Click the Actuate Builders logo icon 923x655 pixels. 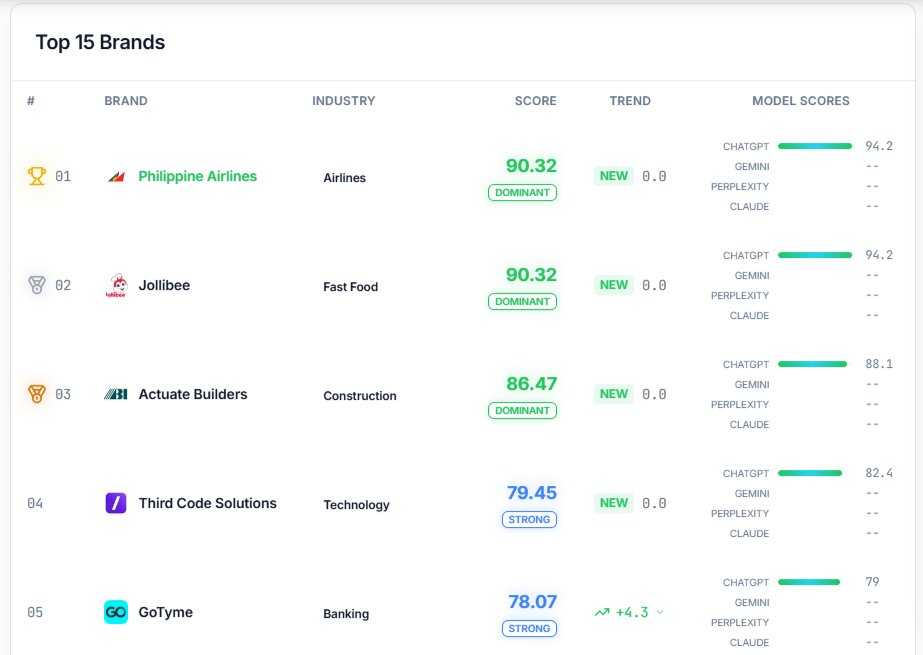click(x=116, y=394)
